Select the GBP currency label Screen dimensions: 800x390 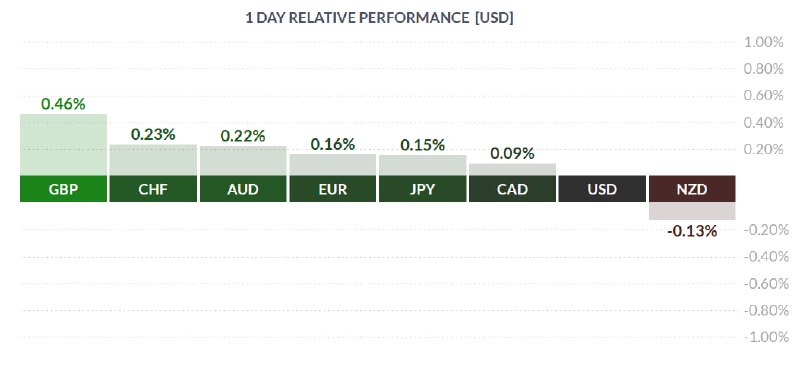63,189
